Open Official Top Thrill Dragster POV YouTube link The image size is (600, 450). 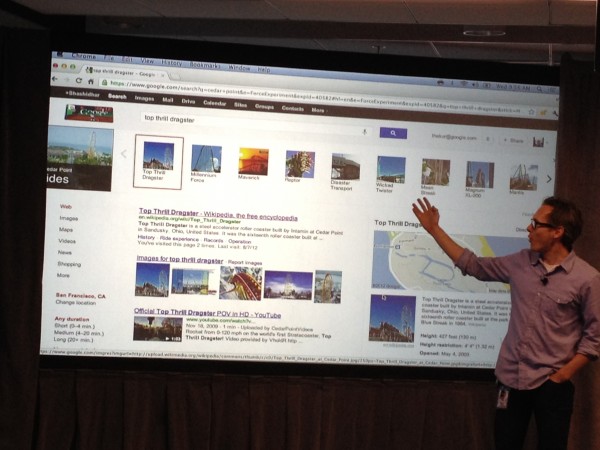209,311
